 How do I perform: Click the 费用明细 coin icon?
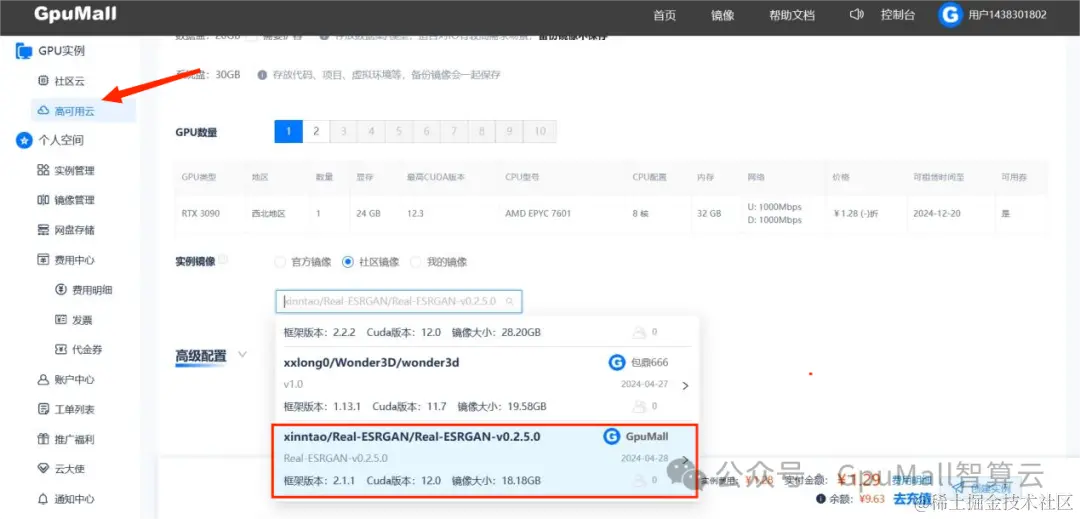[61, 290]
